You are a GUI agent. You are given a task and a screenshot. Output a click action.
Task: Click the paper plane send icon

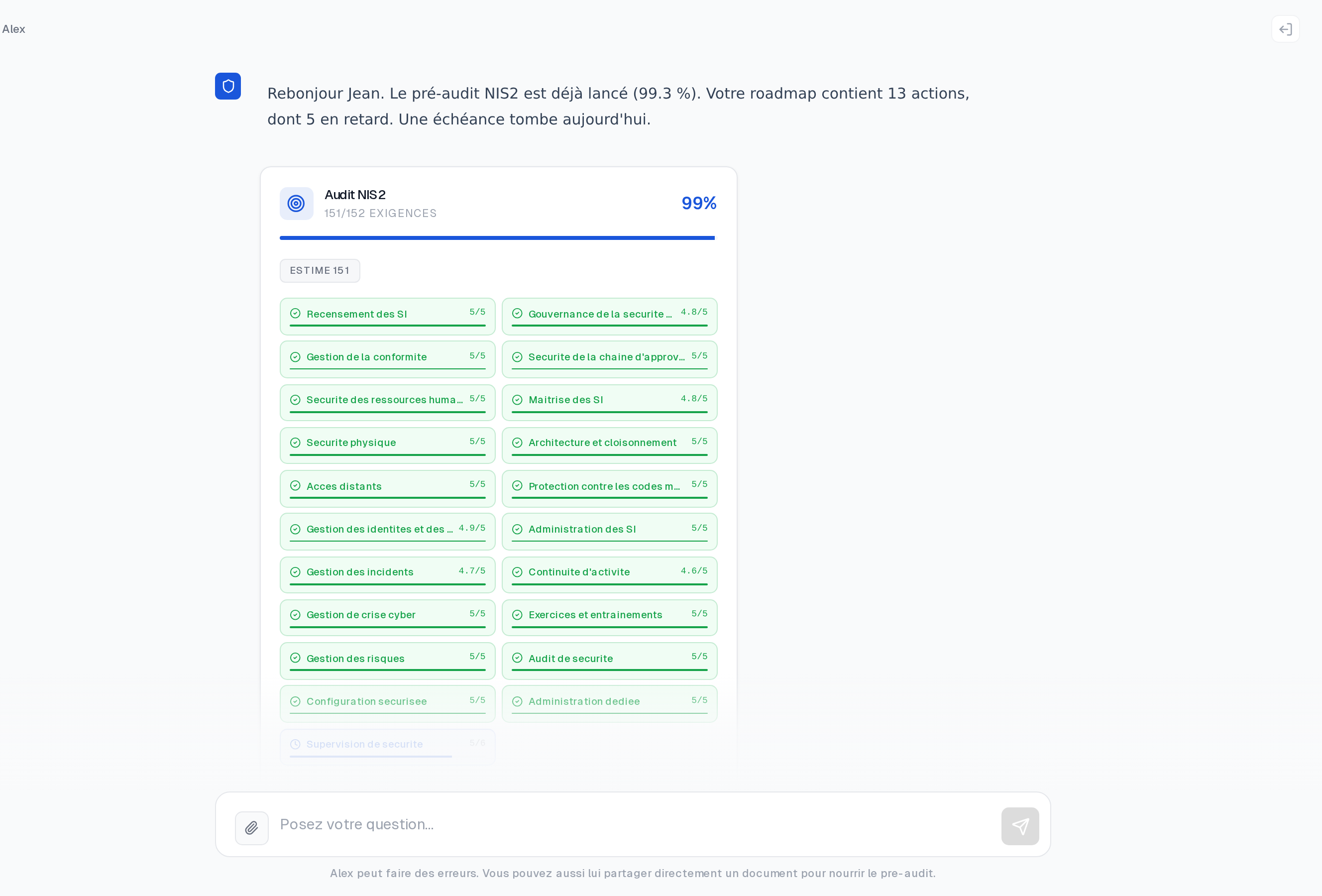pyautogui.click(x=1020, y=825)
